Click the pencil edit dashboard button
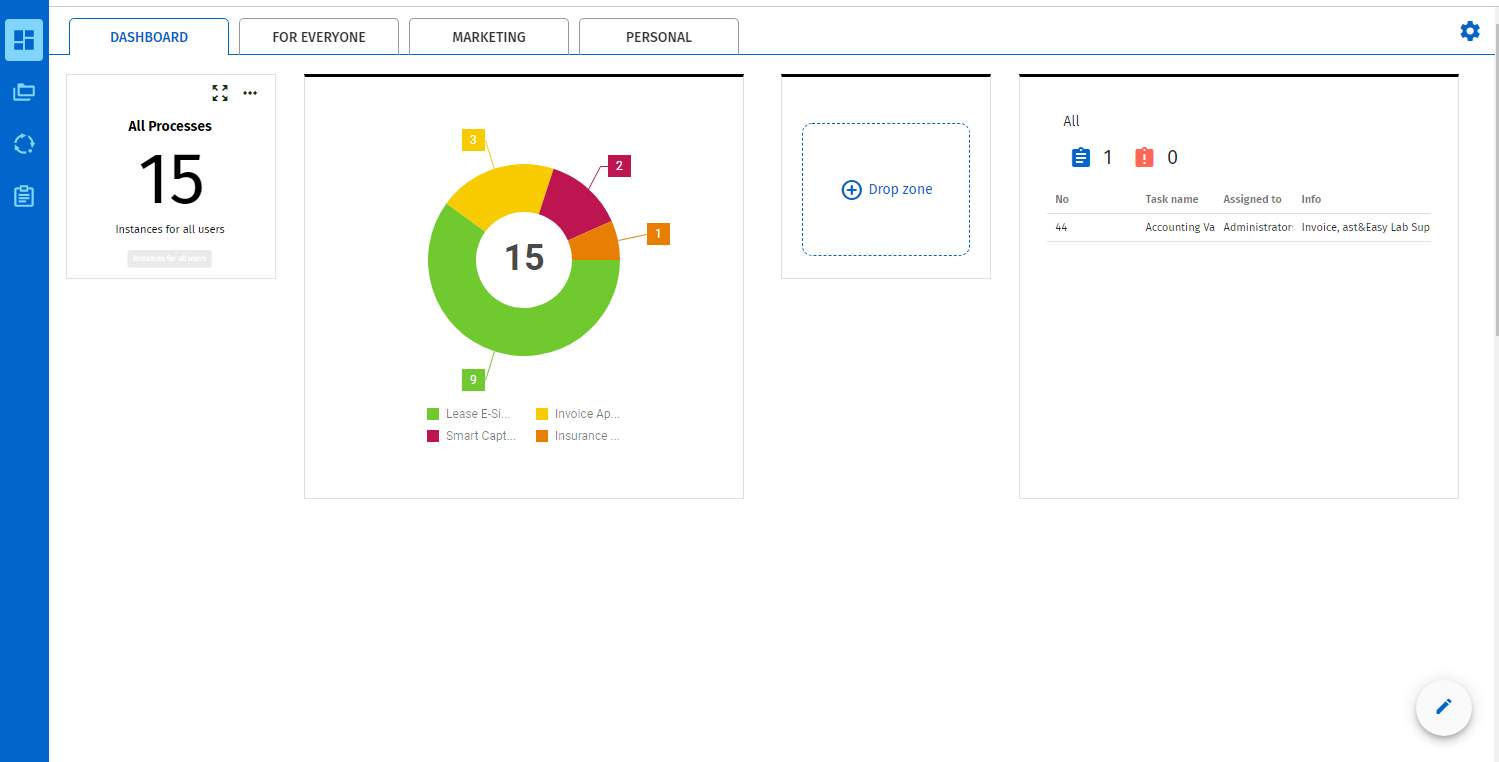Image resolution: width=1499 pixels, height=762 pixels. (1443, 707)
